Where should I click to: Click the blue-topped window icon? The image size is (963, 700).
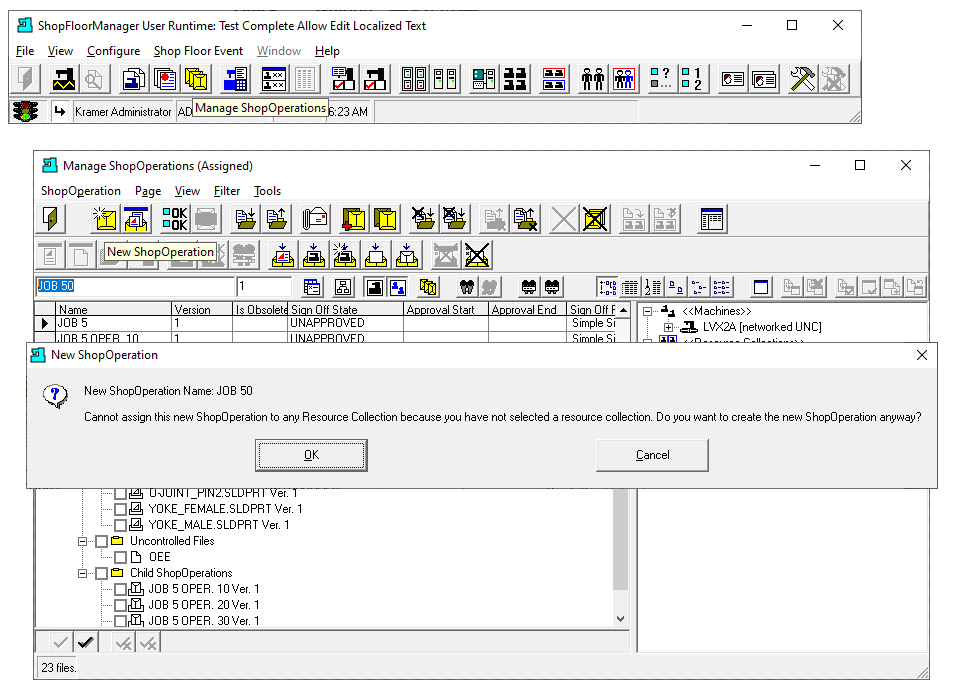(761, 287)
